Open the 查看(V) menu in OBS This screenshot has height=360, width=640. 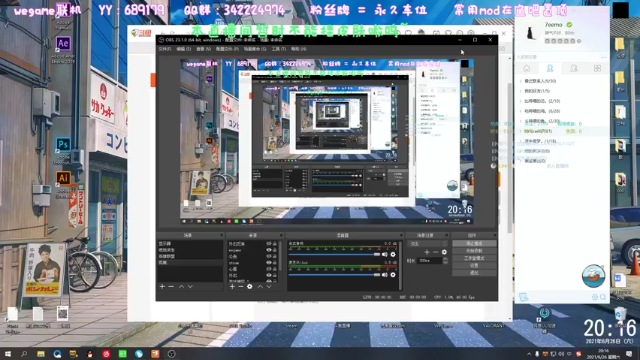[203, 49]
